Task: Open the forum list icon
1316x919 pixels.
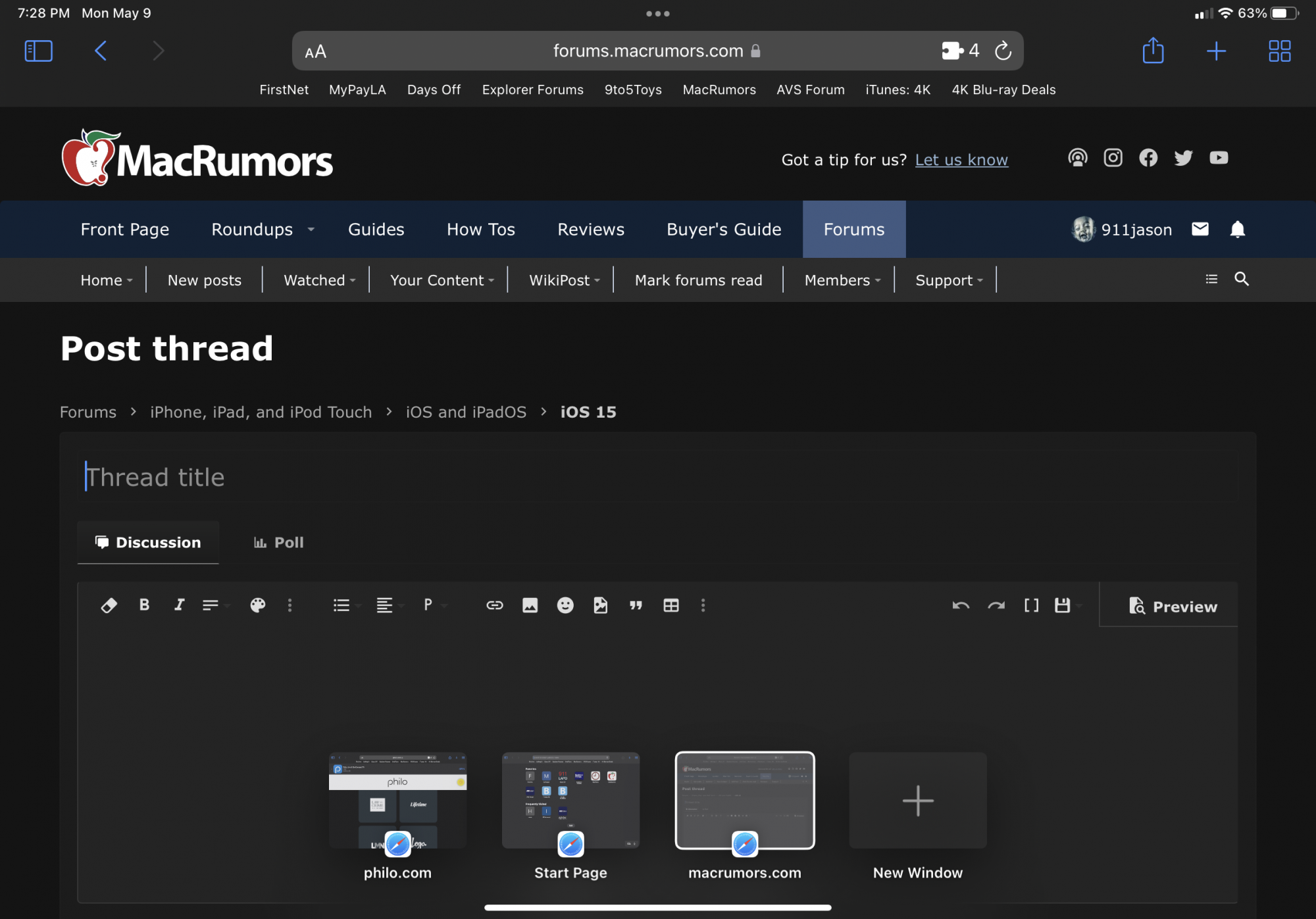Action: coord(1211,280)
